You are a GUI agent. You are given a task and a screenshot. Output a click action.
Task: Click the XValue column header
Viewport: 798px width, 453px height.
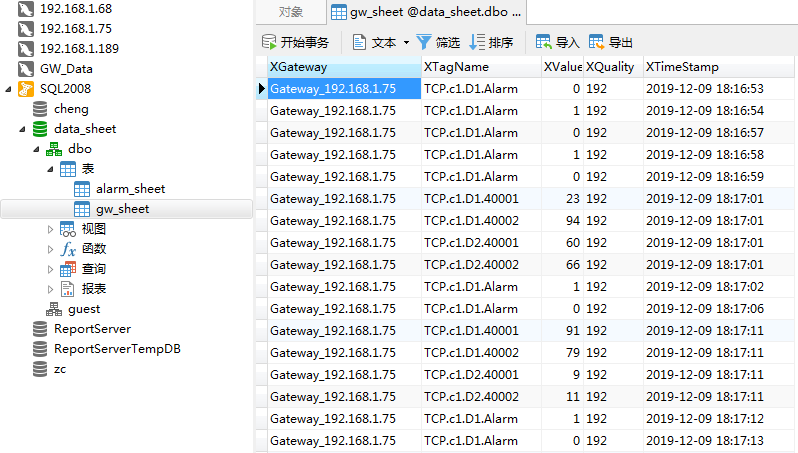tap(562, 67)
